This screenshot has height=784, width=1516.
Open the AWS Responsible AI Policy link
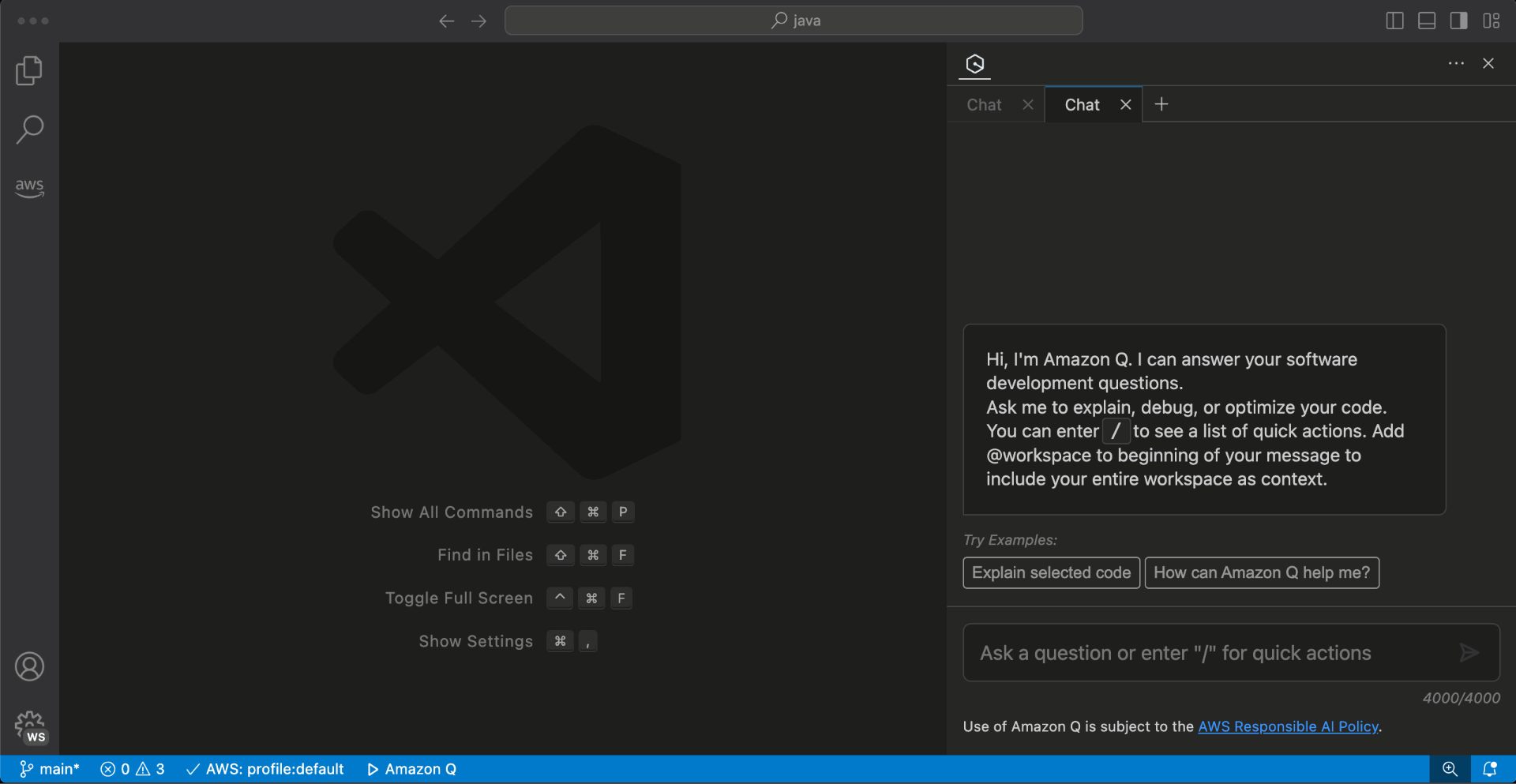(1289, 726)
